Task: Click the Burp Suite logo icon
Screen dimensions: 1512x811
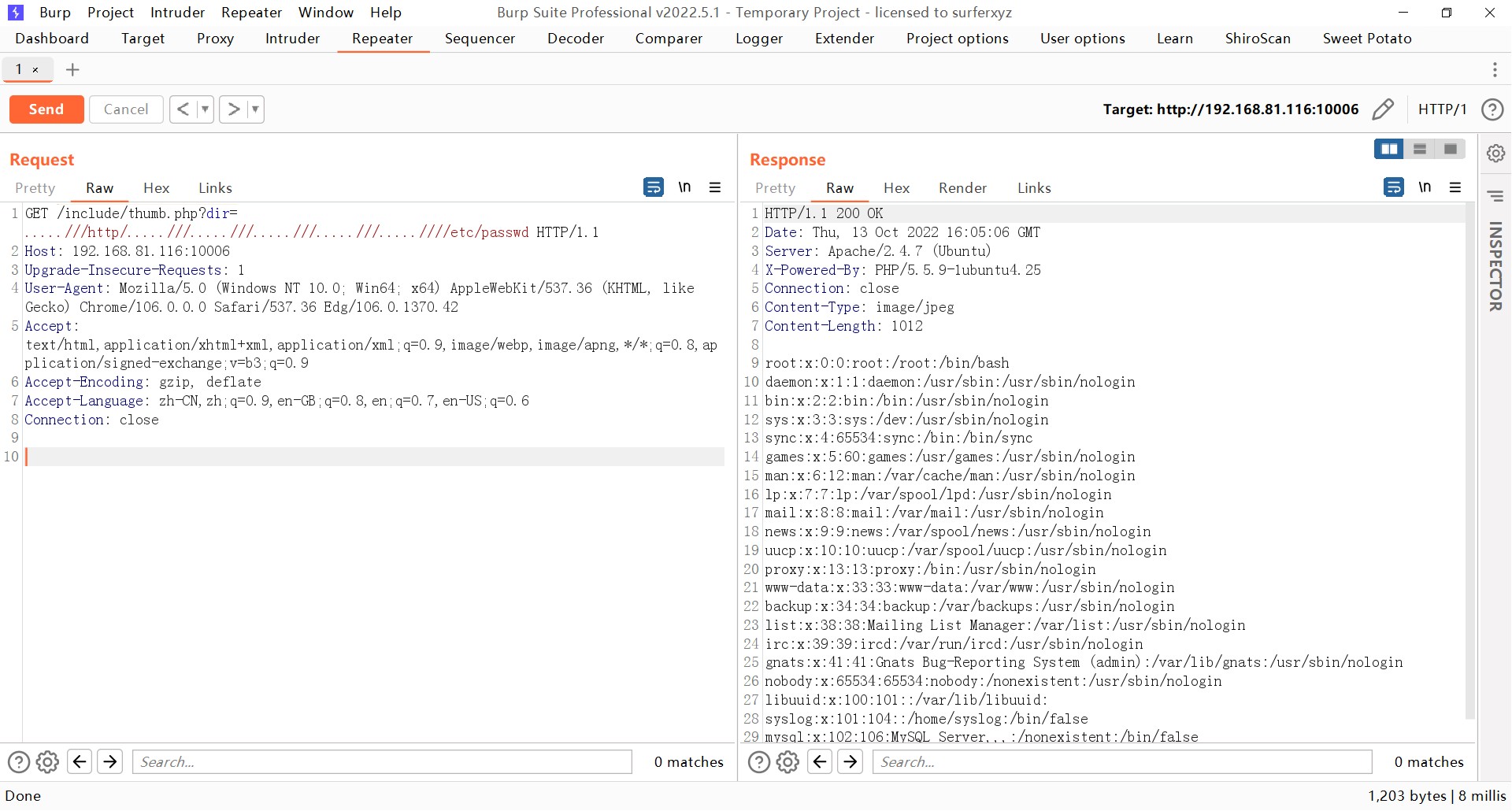Action: point(16,13)
